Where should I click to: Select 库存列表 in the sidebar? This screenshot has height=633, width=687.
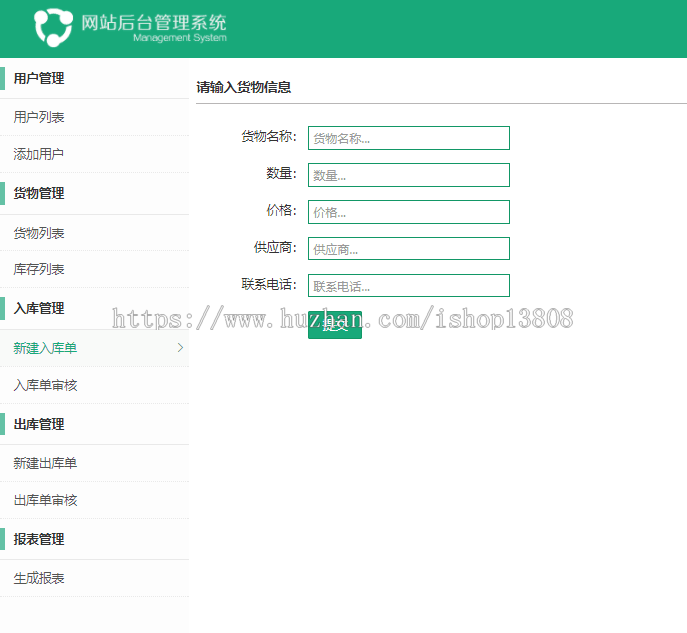[39, 269]
